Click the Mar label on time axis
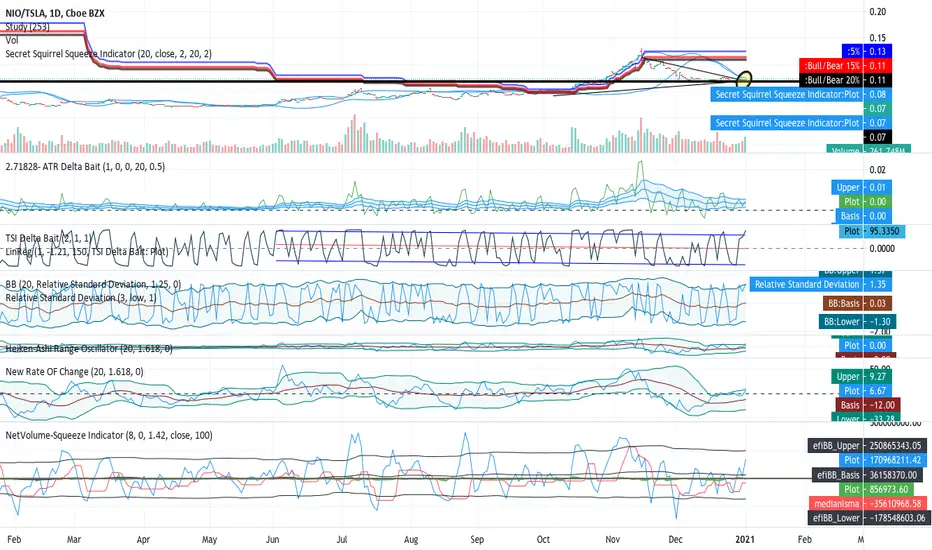 click(x=74, y=539)
